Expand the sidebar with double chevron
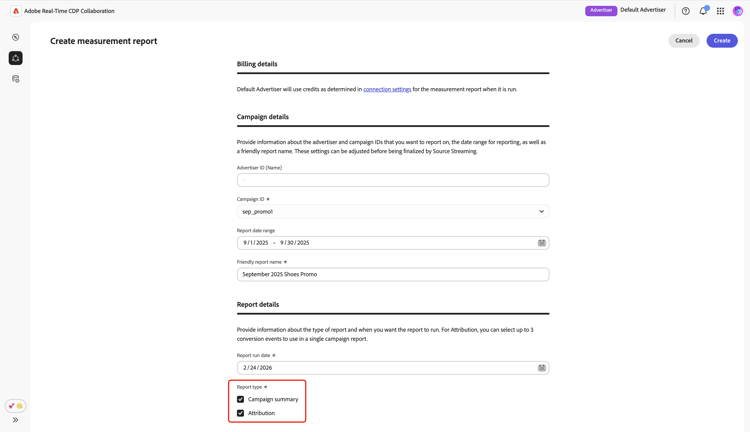This screenshot has height=432, width=750. coord(15,420)
